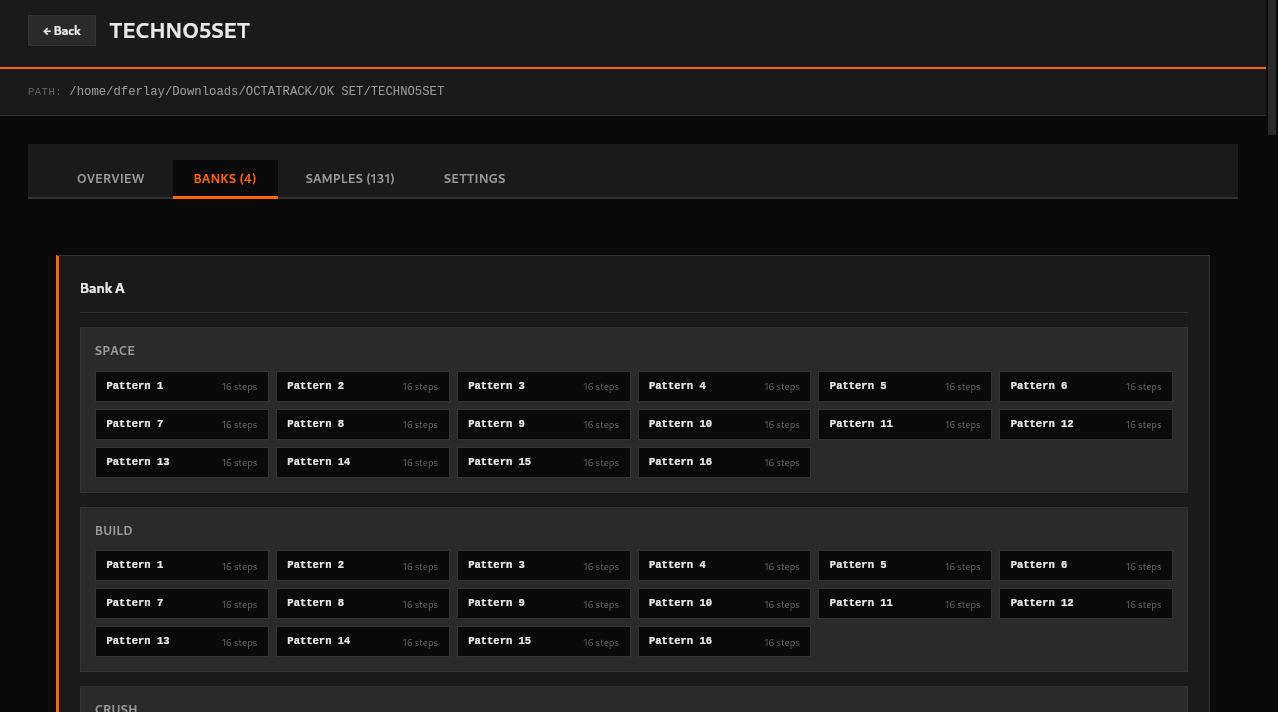Select Pattern 16 in SPACE section
The height and width of the screenshot is (712, 1278).
pyautogui.click(x=724, y=463)
